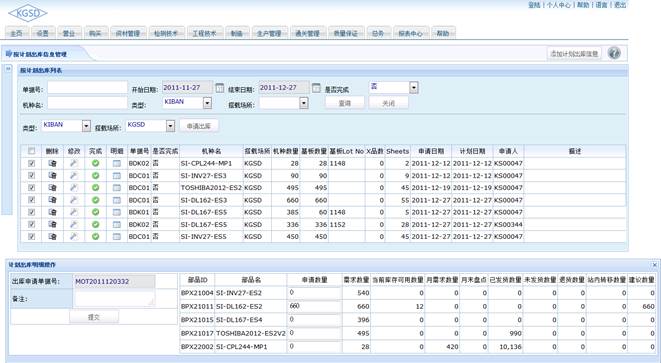The image size is (661, 363).
Task: Toggle the select-all checkbox in table header
Action: pos(31,151)
